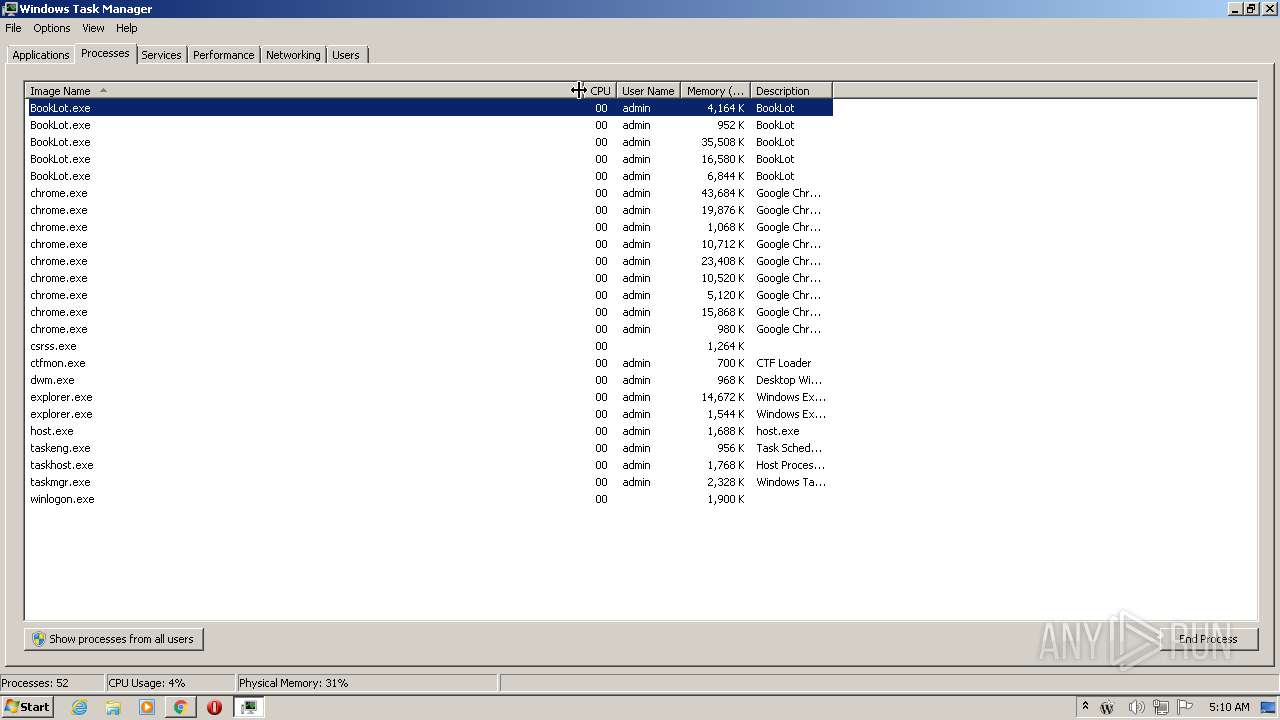Open the network tray icon

click(1161, 707)
